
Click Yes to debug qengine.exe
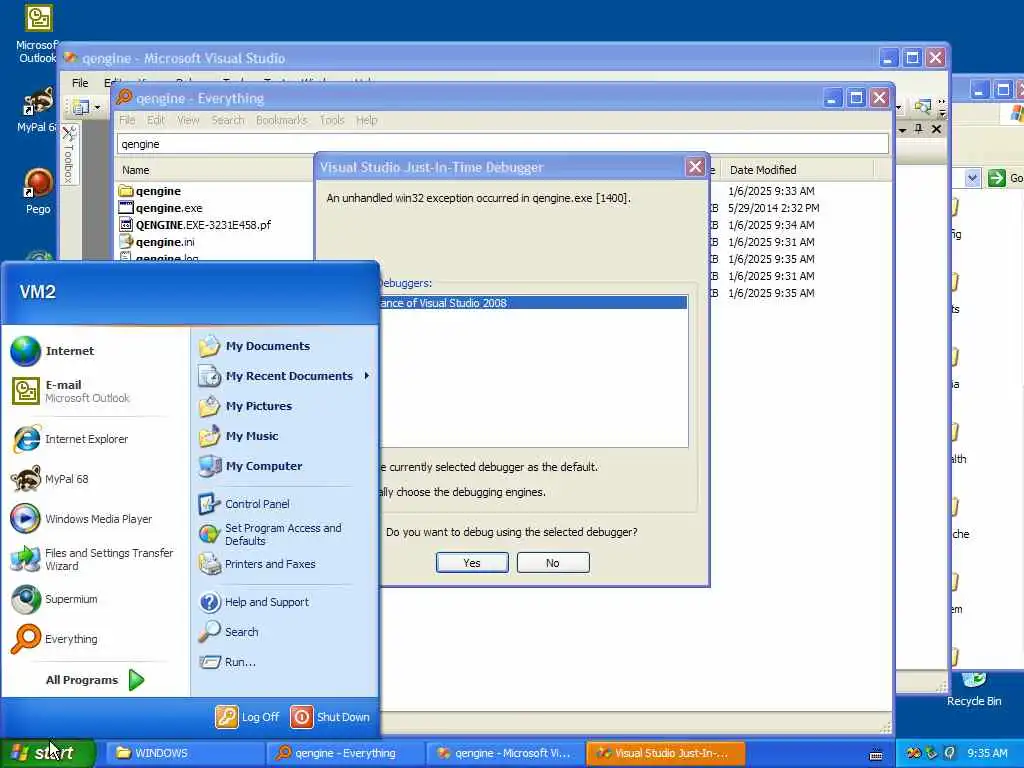pos(472,563)
